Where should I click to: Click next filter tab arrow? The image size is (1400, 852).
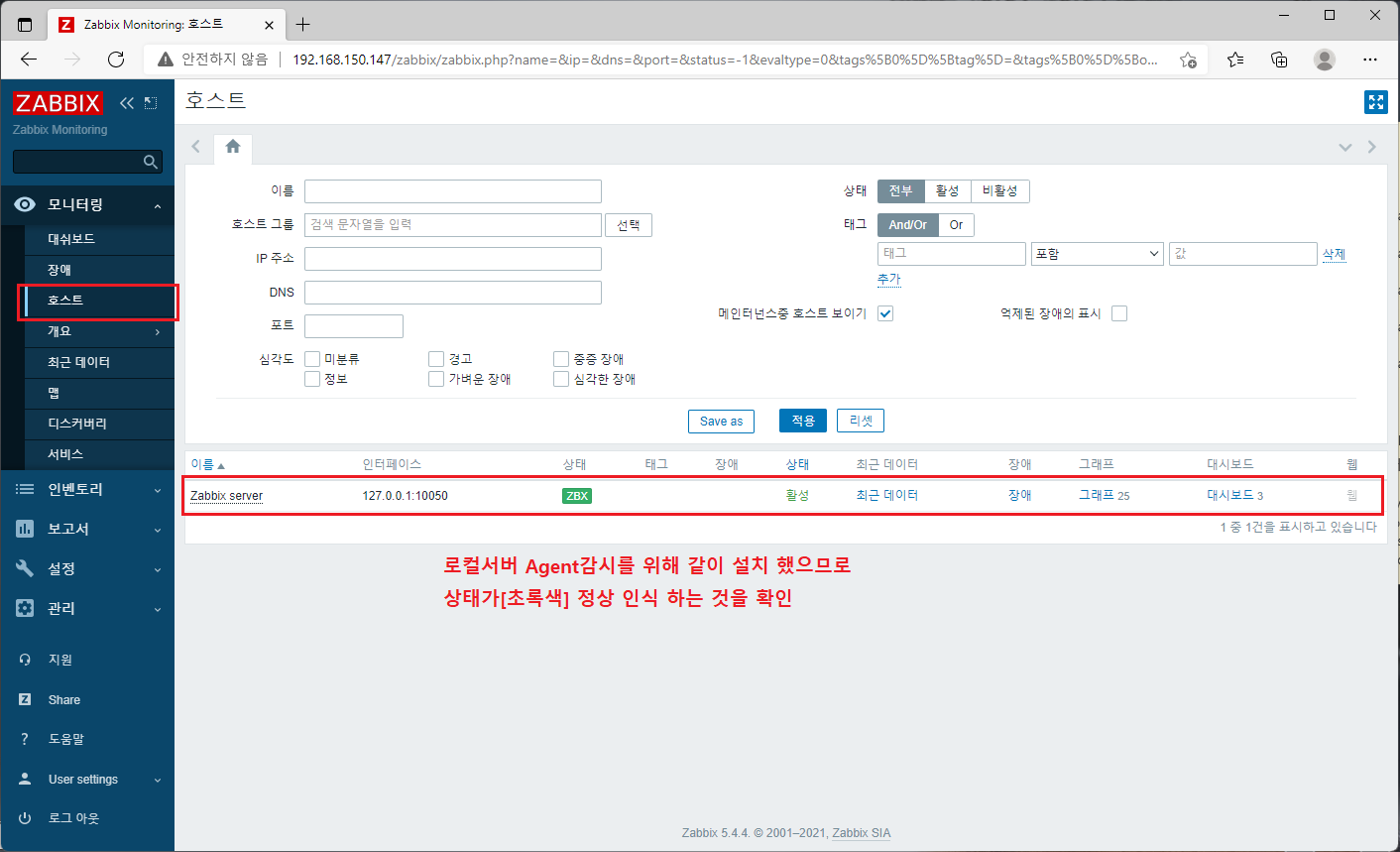click(1372, 147)
